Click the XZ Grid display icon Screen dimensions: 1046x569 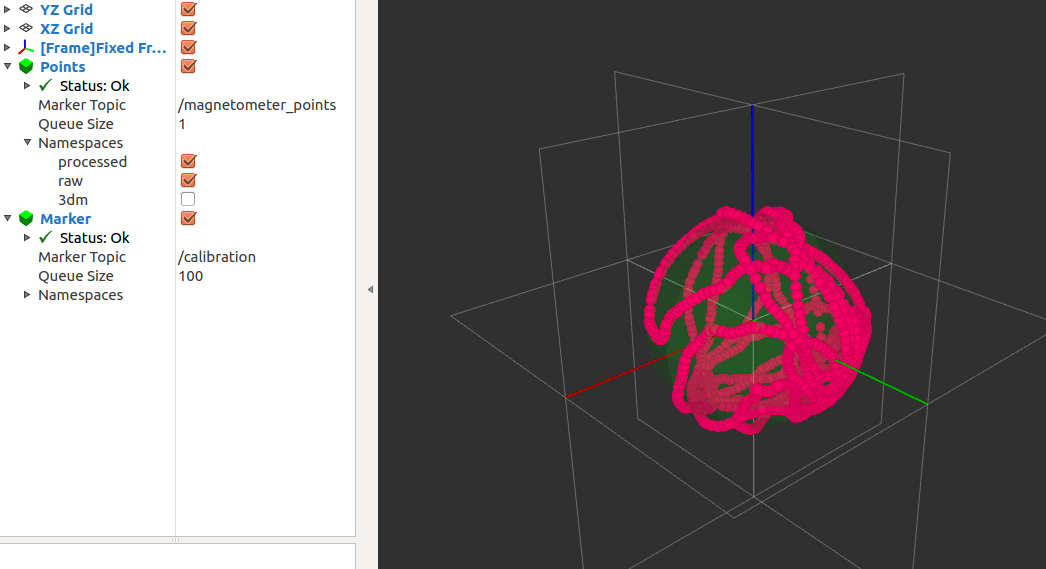pyautogui.click(x=26, y=29)
